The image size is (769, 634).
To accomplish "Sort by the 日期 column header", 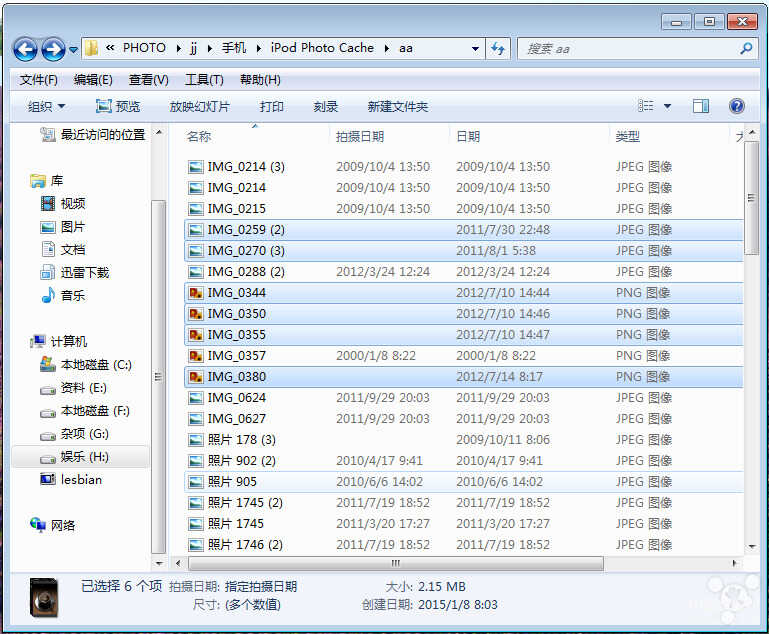I will 468,136.
